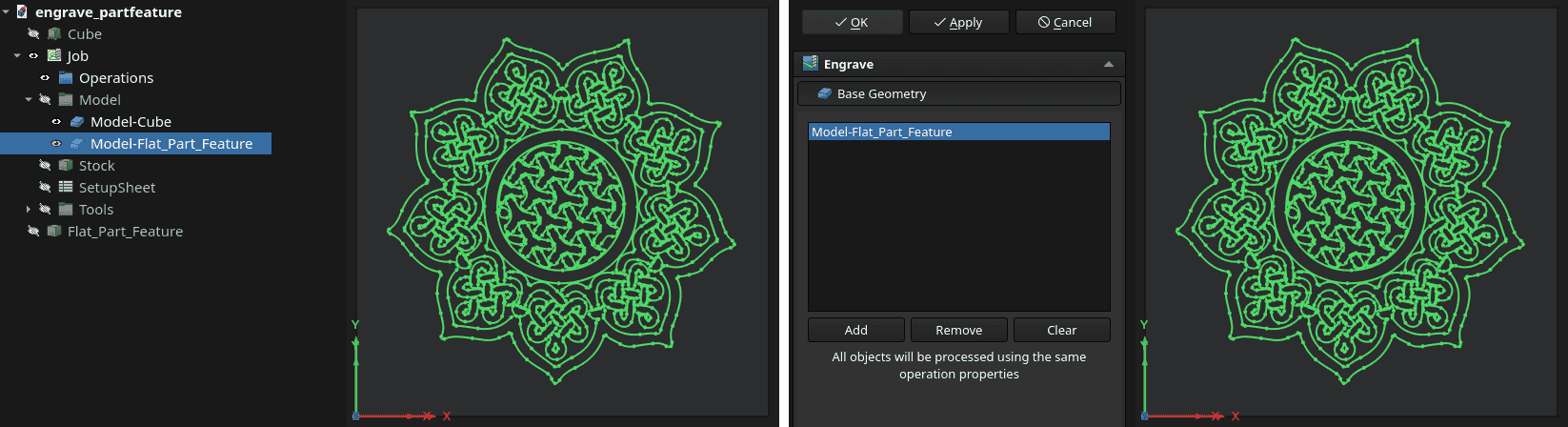The height and width of the screenshot is (427, 1568).
Task: Select Flat_Part_Feature at bottom of tree
Action: pyautogui.click(x=126, y=232)
